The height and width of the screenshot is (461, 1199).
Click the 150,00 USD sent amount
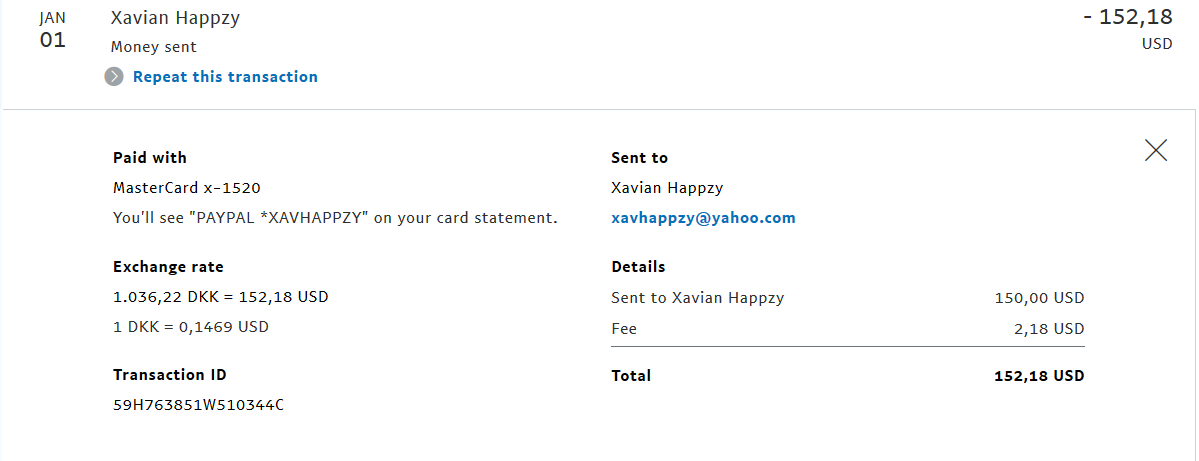(1039, 298)
